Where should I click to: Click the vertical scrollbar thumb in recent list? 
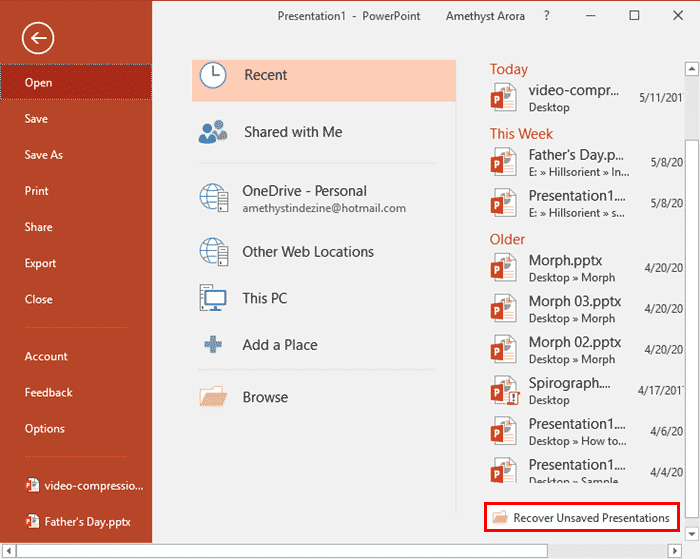pyautogui.click(x=692, y=329)
